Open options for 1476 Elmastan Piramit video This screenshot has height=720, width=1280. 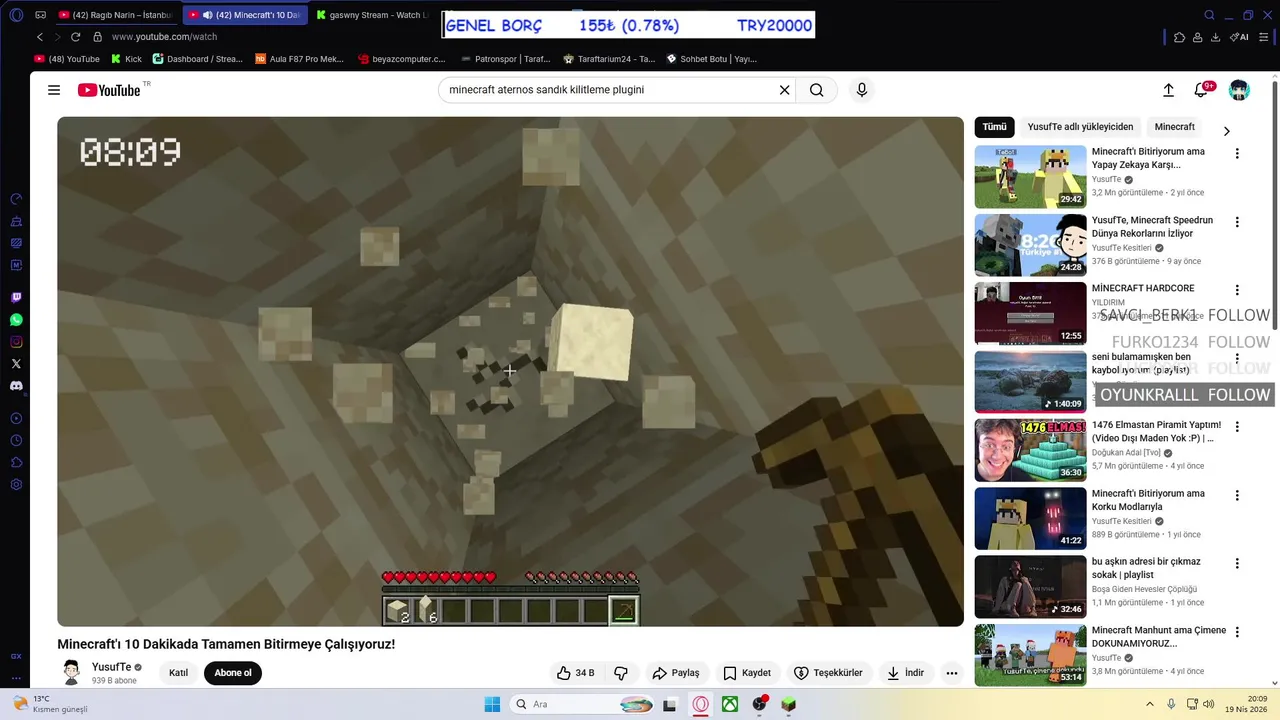1237,427
